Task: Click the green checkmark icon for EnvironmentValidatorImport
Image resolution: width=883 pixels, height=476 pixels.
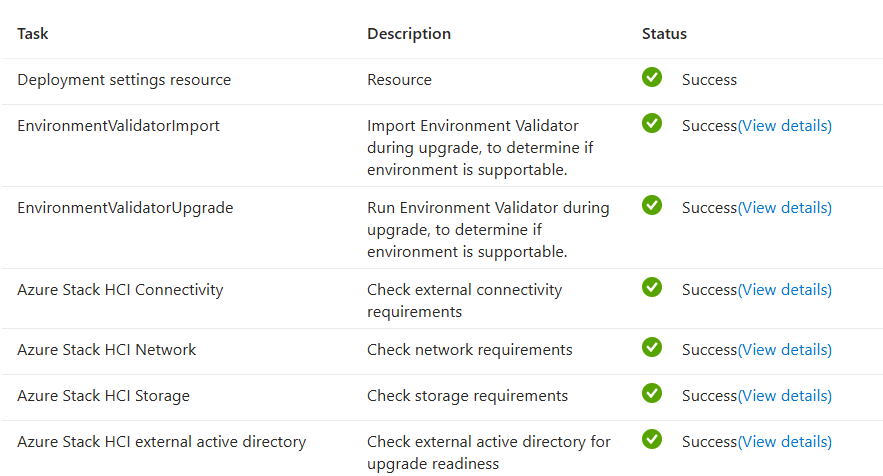Action: pyautogui.click(x=652, y=123)
